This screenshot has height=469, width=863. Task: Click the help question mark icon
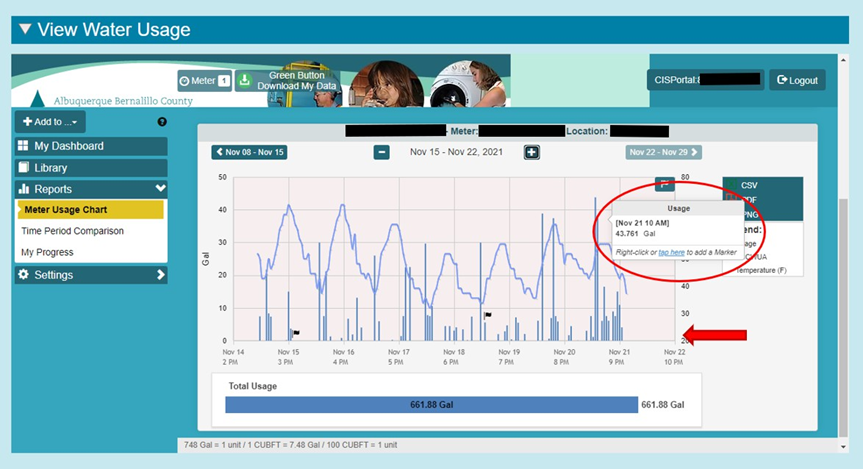coord(162,122)
